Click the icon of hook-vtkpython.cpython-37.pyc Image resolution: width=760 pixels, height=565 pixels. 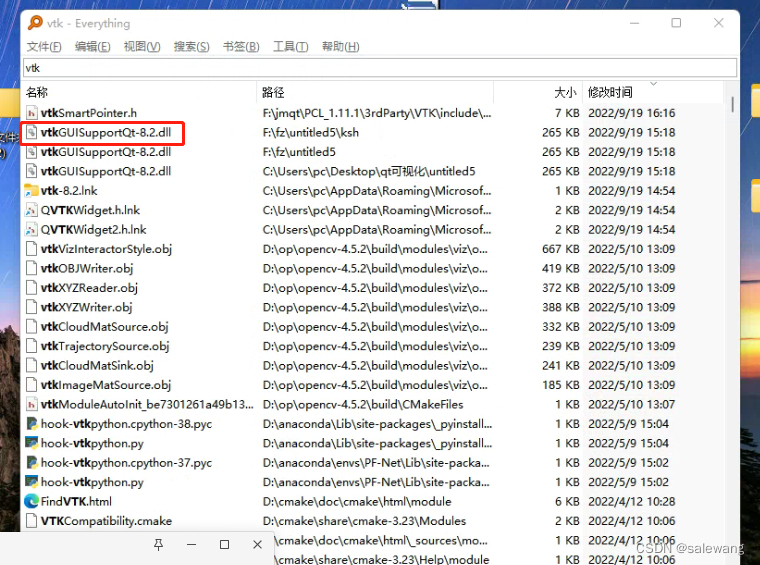click(32, 462)
